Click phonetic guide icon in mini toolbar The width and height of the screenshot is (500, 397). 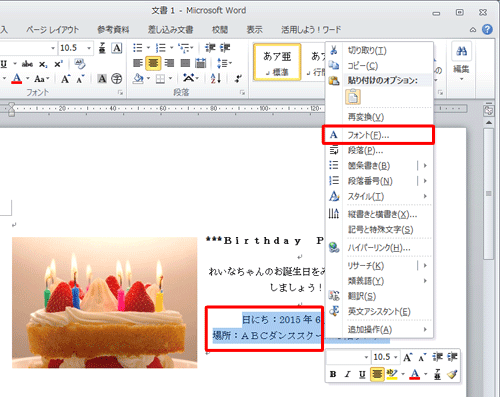(x=437, y=375)
